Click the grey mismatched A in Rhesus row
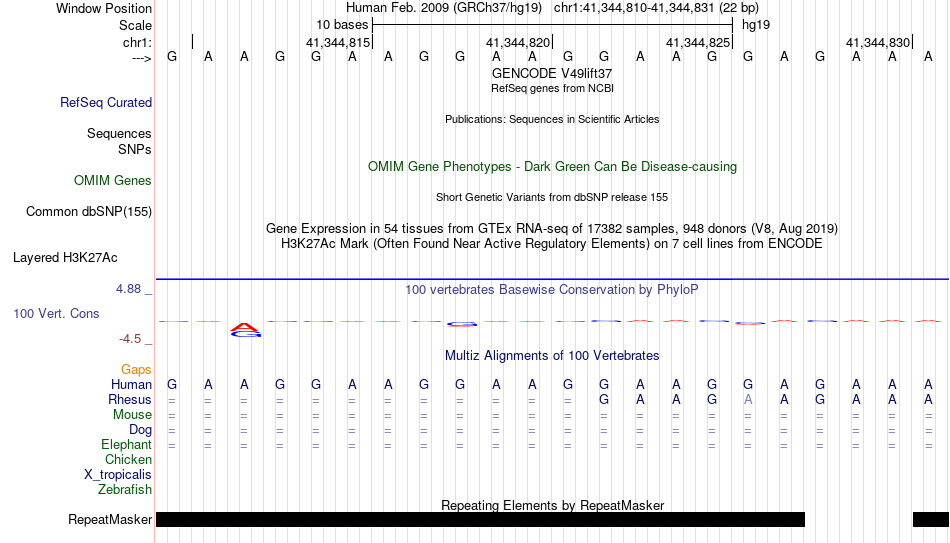Viewport: 950px width, 543px height. tap(748, 400)
